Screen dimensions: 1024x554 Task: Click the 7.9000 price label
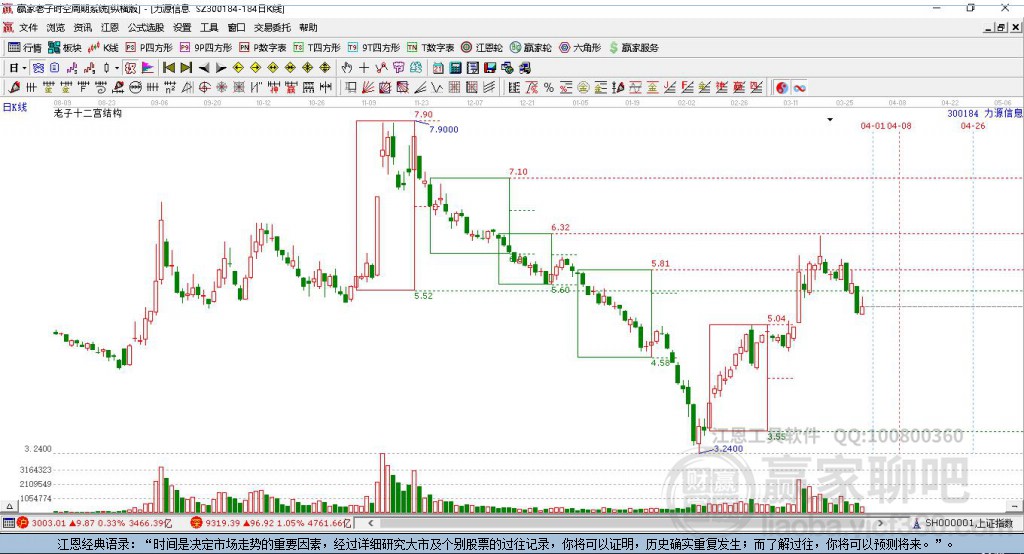444,129
